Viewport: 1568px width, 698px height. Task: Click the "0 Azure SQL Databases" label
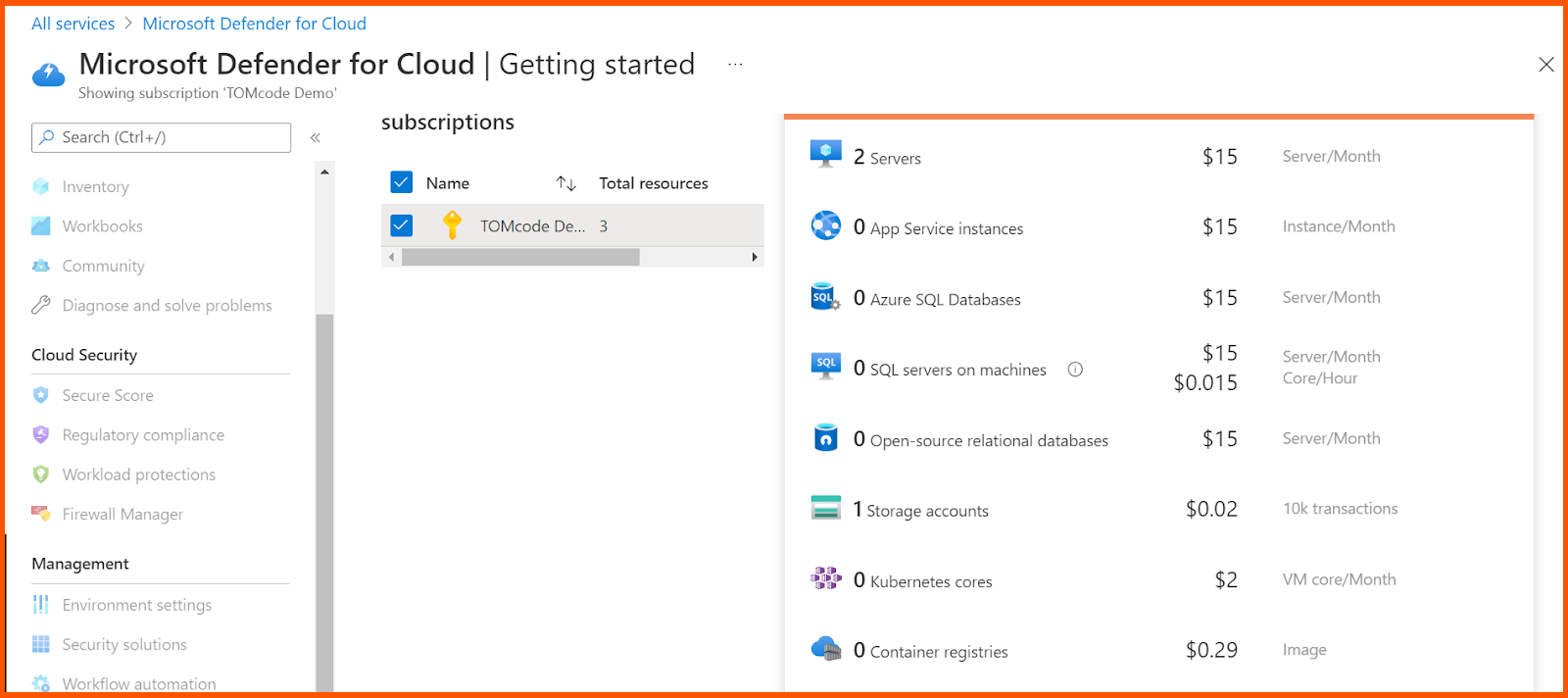937,298
